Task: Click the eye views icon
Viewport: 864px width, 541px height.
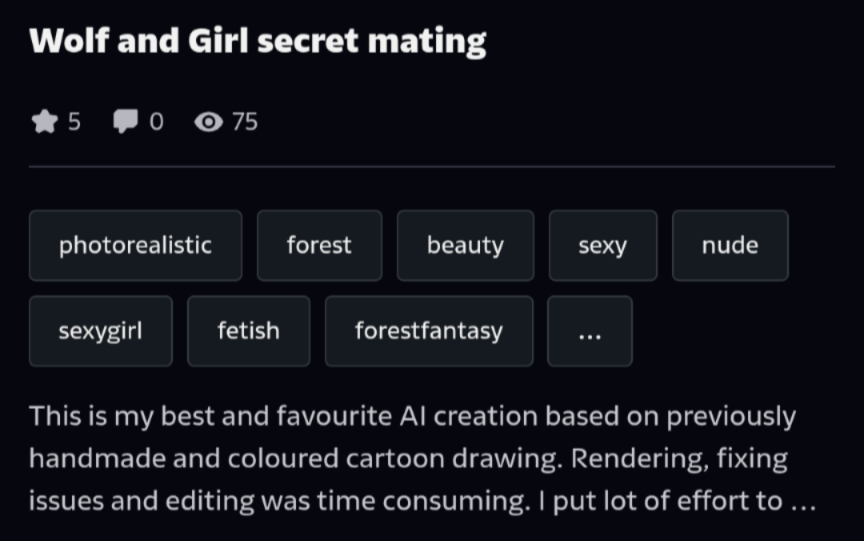Action: click(208, 122)
